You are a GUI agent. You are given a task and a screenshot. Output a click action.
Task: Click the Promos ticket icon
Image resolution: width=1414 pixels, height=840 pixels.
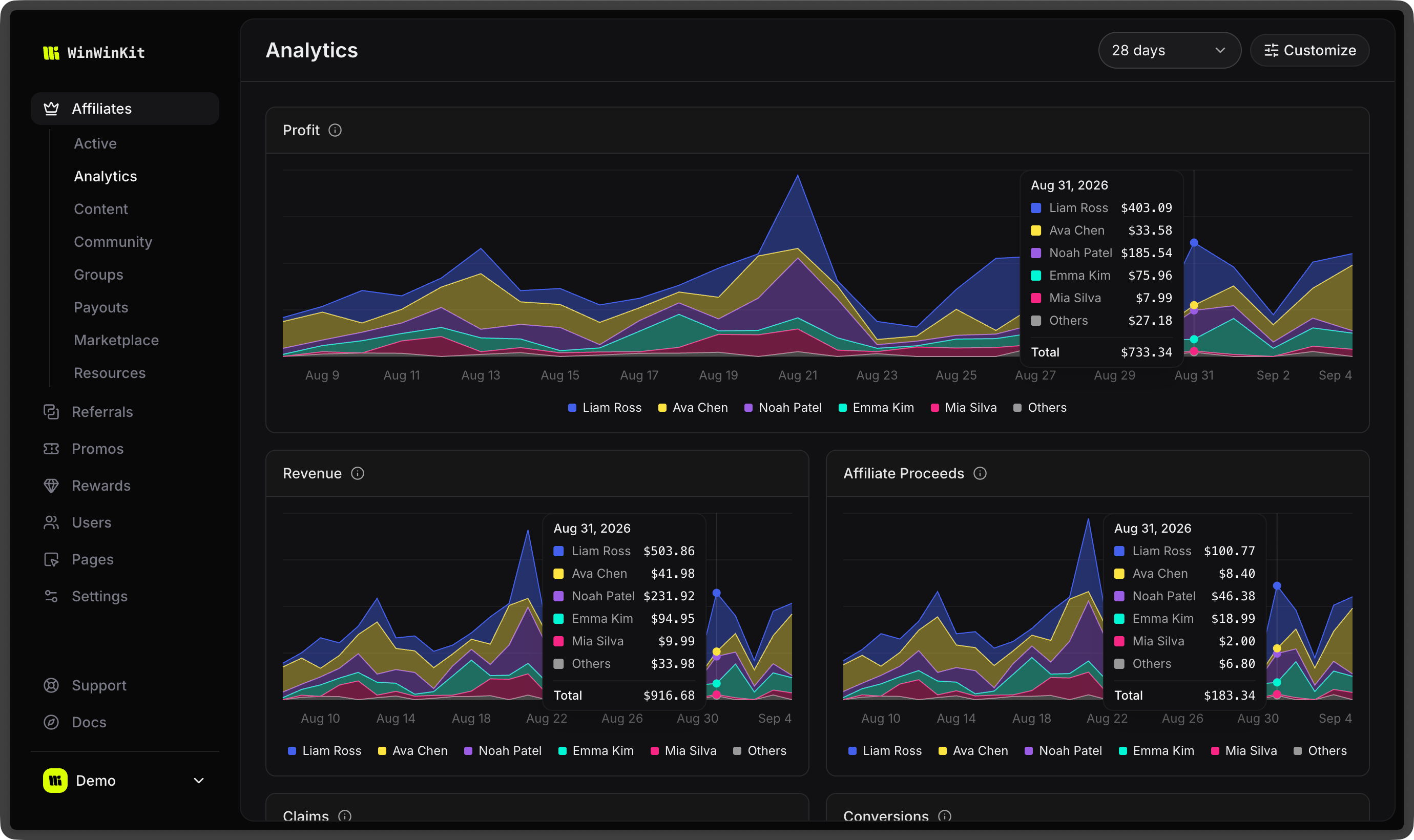coord(52,449)
